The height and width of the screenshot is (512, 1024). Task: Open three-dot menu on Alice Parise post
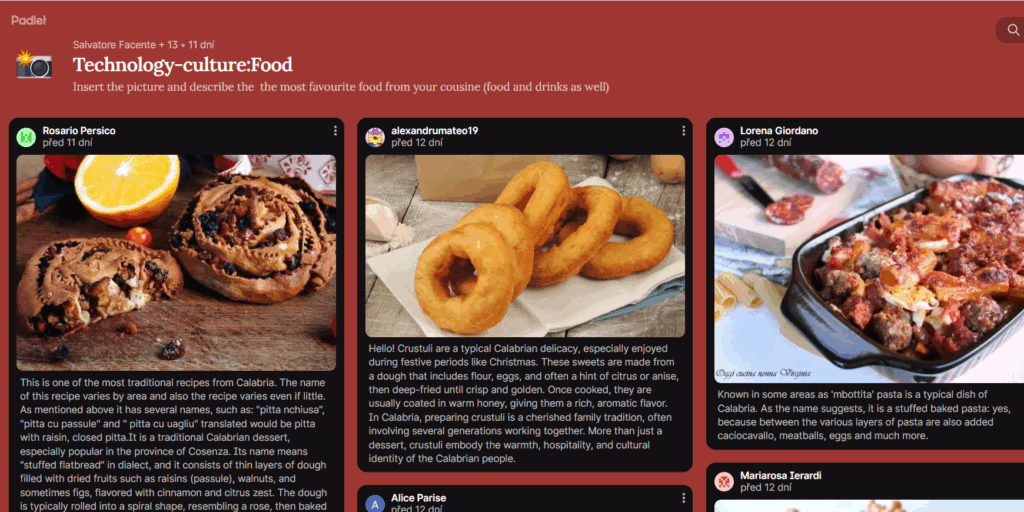pyautogui.click(x=684, y=498)
